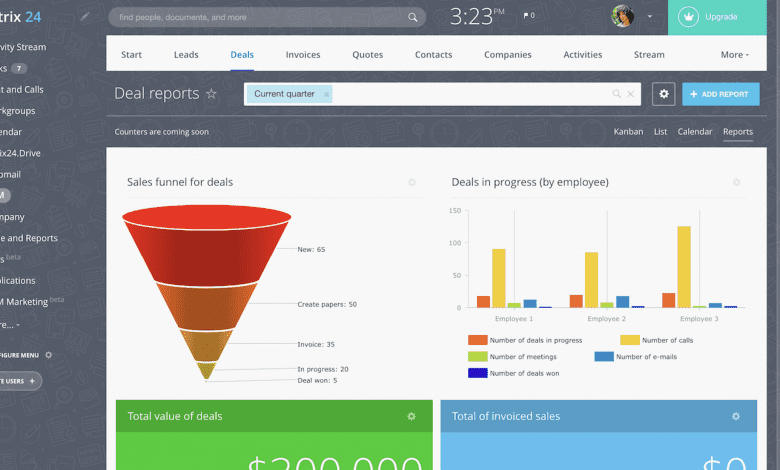Screen dimensions: 780x470
Task: Open Applications in the sidebar
Action: click(17, 281)
